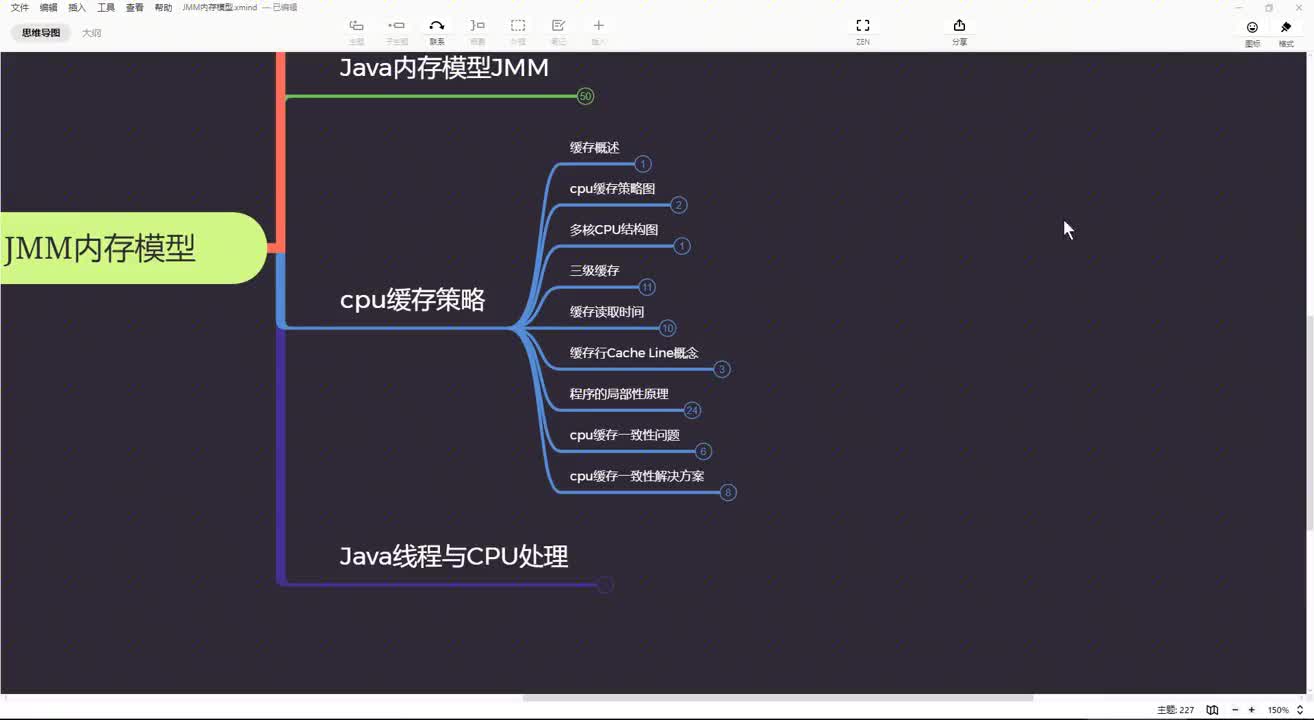
Task: Select the Java线程与CPU处理 topic
Action: pyautogui.click(x=454, y=556)
